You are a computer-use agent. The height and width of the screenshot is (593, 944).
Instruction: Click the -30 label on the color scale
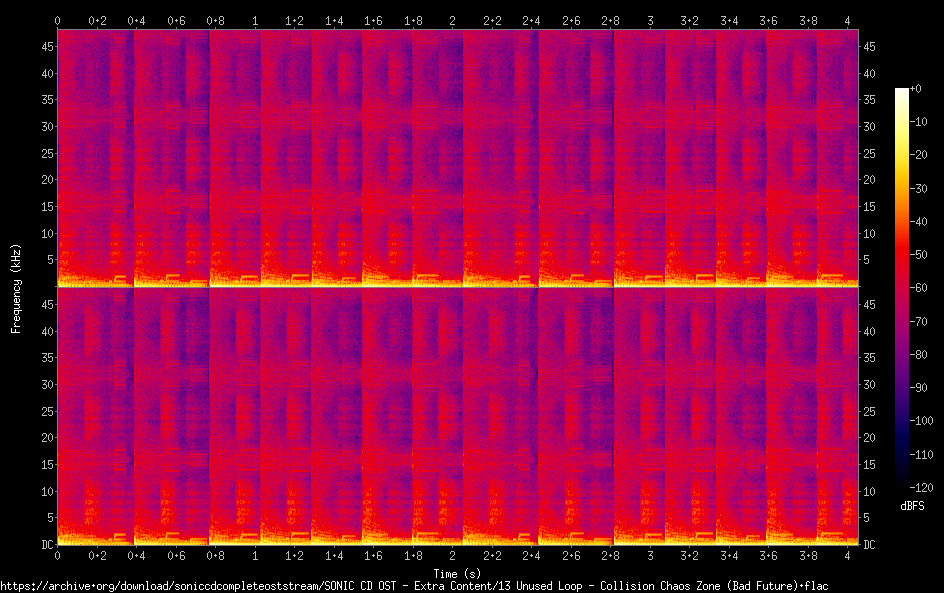point(921,189)
